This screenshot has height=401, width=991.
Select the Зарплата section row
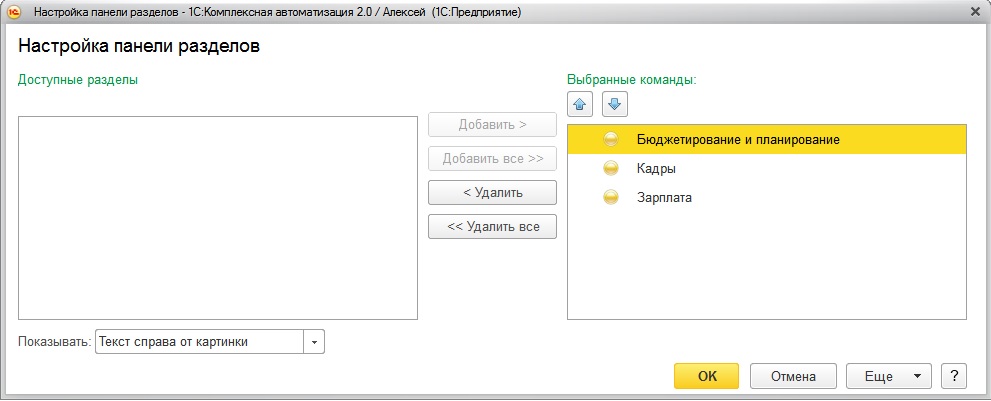[664, 198]
